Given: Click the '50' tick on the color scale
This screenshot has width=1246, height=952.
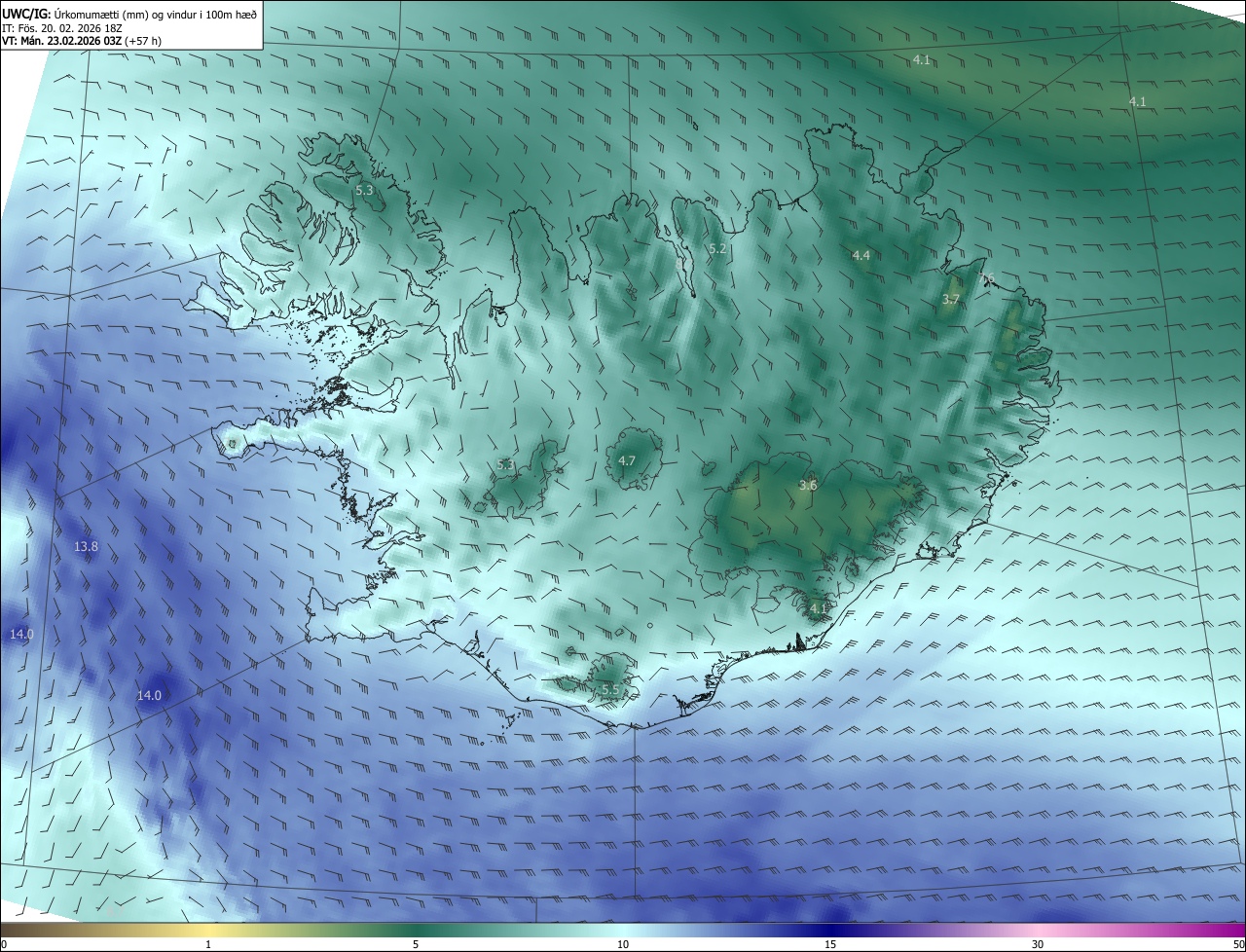Looking at the screenshot, I should tap(1238, 944).
